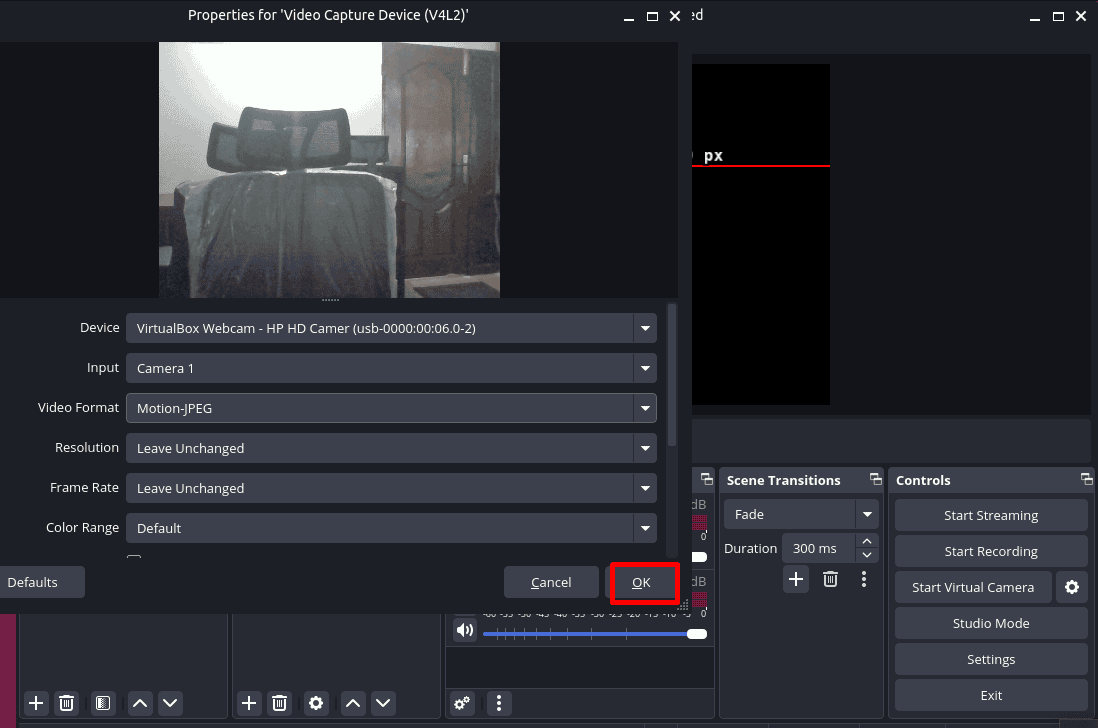Close the Properties dialog window
This screenshot has width=1098, height=728.
(675, 16)
